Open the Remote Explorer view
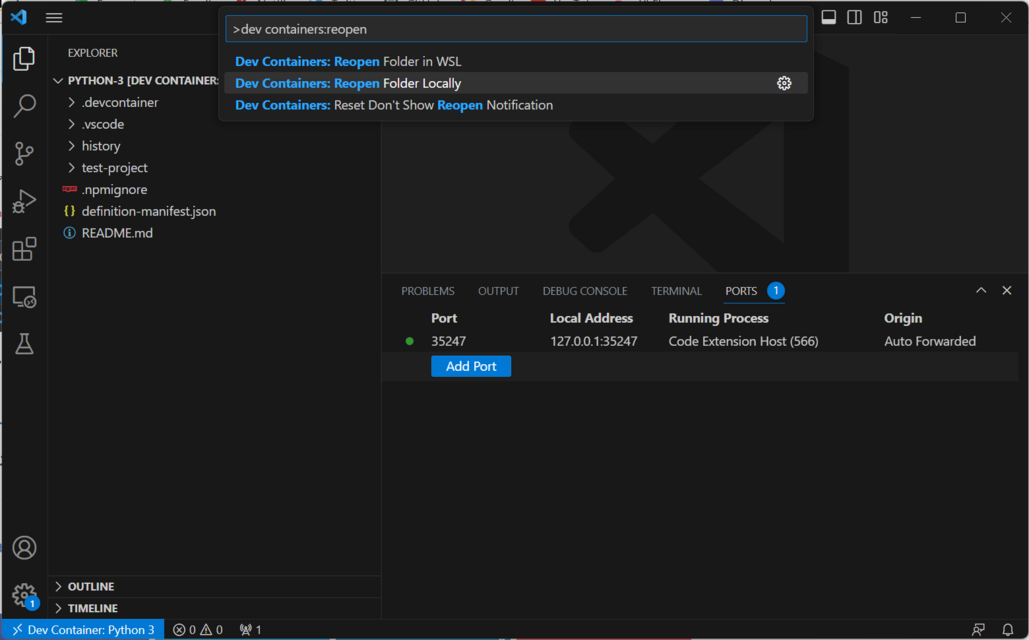 coord(24,297)
